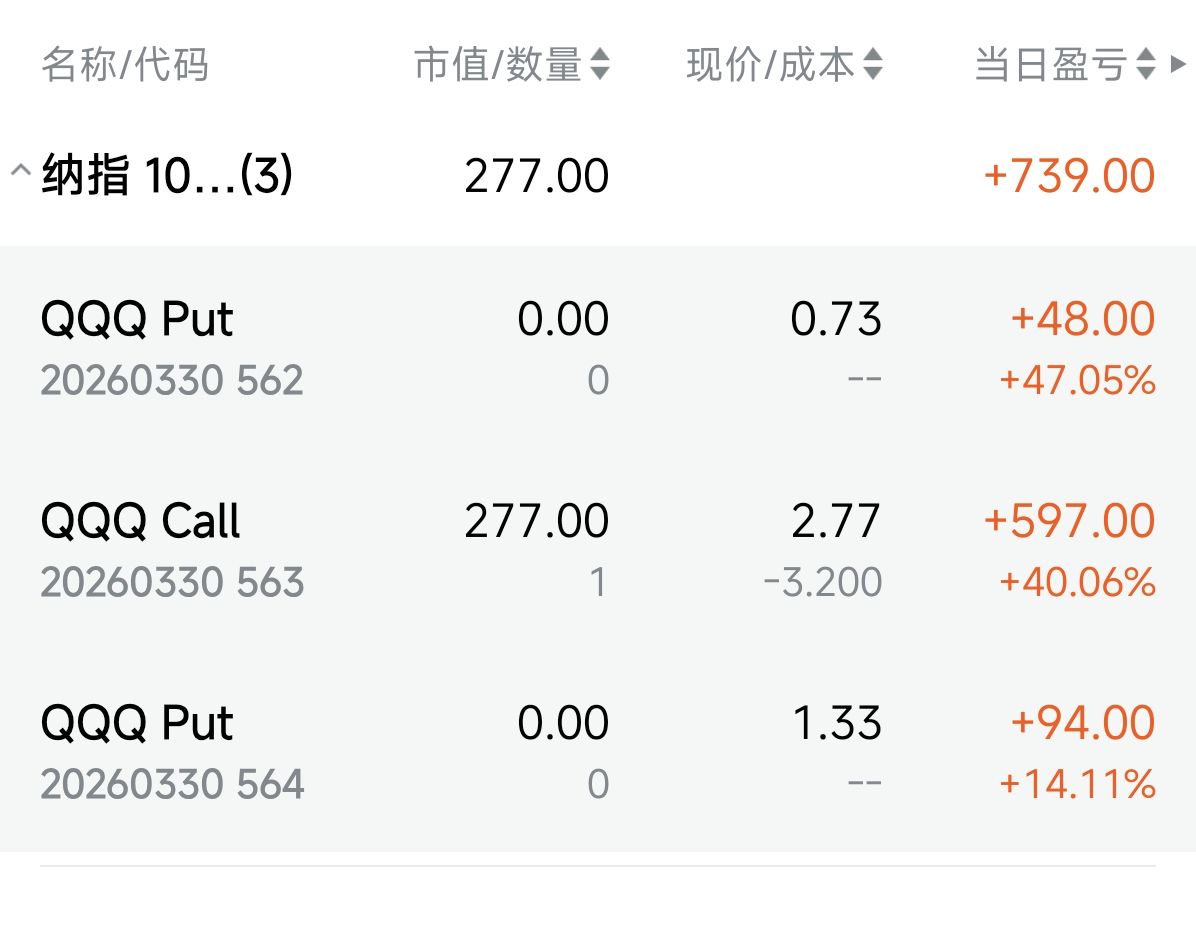Click the +47.05% profit percentage
1196x926 pixels.
click(x=1078, y=381)
